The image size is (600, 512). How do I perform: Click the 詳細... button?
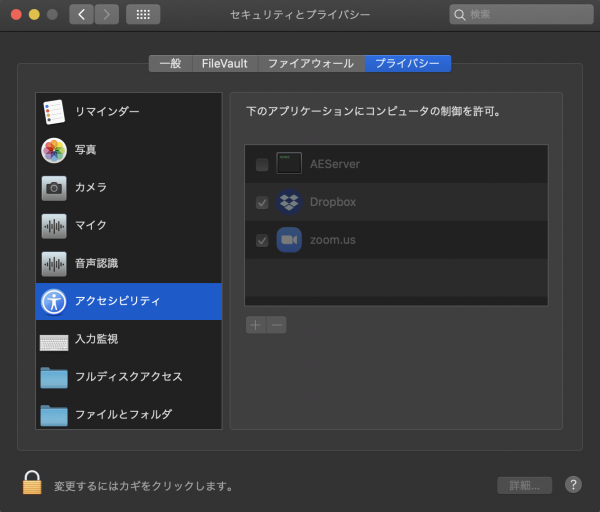(525, 485)
